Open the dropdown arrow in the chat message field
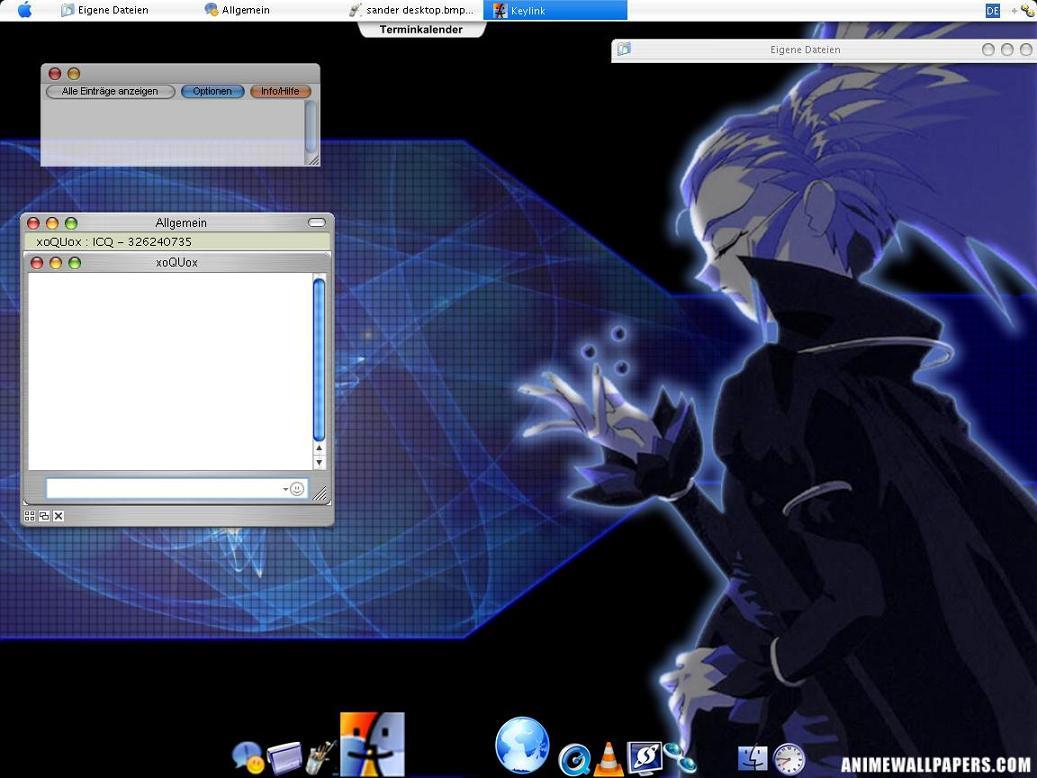The width and height of the screenshot is (1037, 778). [285, 490]
